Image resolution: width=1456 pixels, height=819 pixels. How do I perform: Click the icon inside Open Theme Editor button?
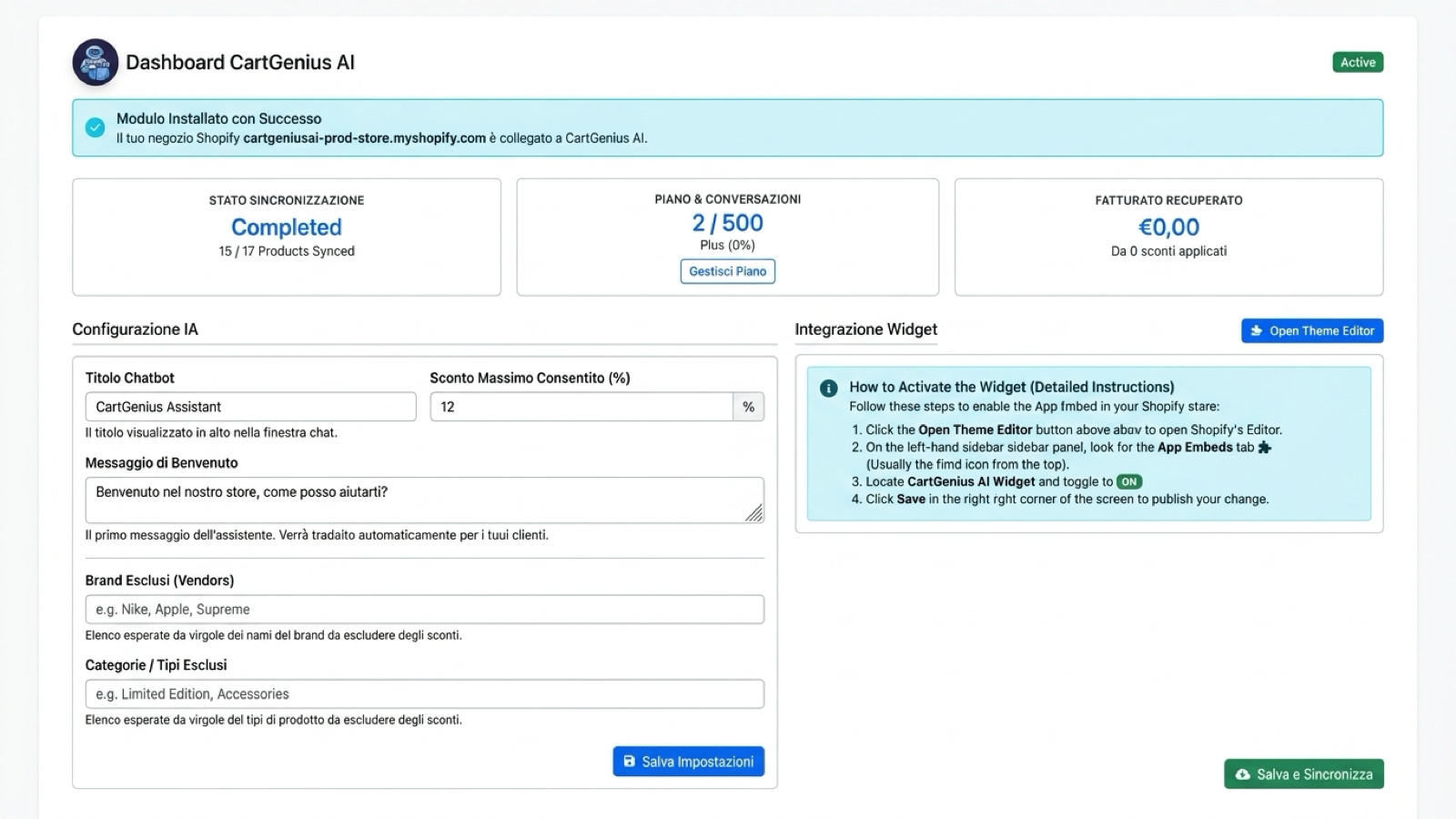pos(1257,330)
